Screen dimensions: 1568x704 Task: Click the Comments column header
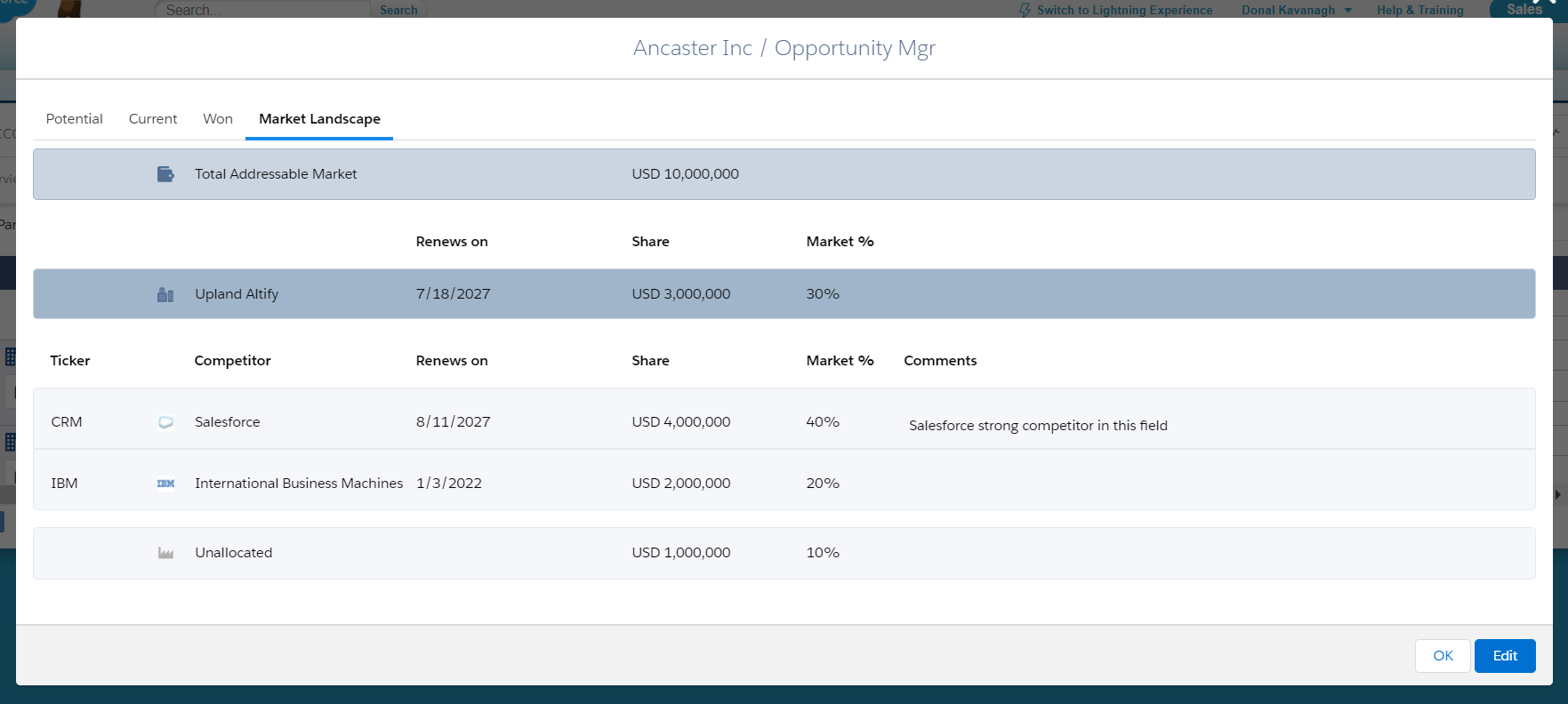pyautogui.click(x=940, y=361)
